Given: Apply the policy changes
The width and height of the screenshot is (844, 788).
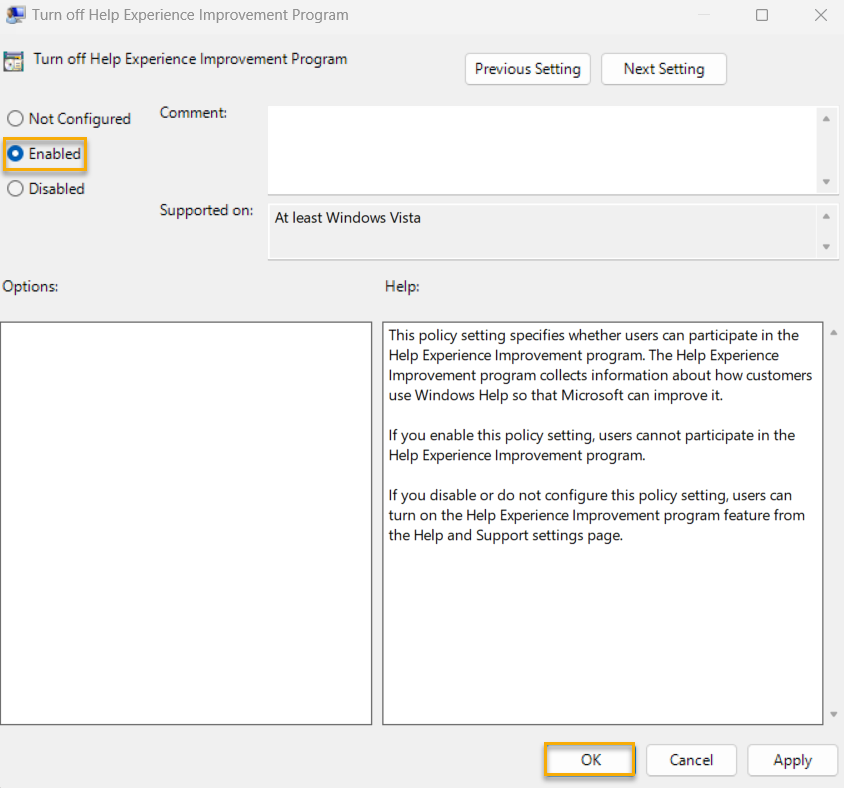Looking at the screenshot, I should (792, 760).
